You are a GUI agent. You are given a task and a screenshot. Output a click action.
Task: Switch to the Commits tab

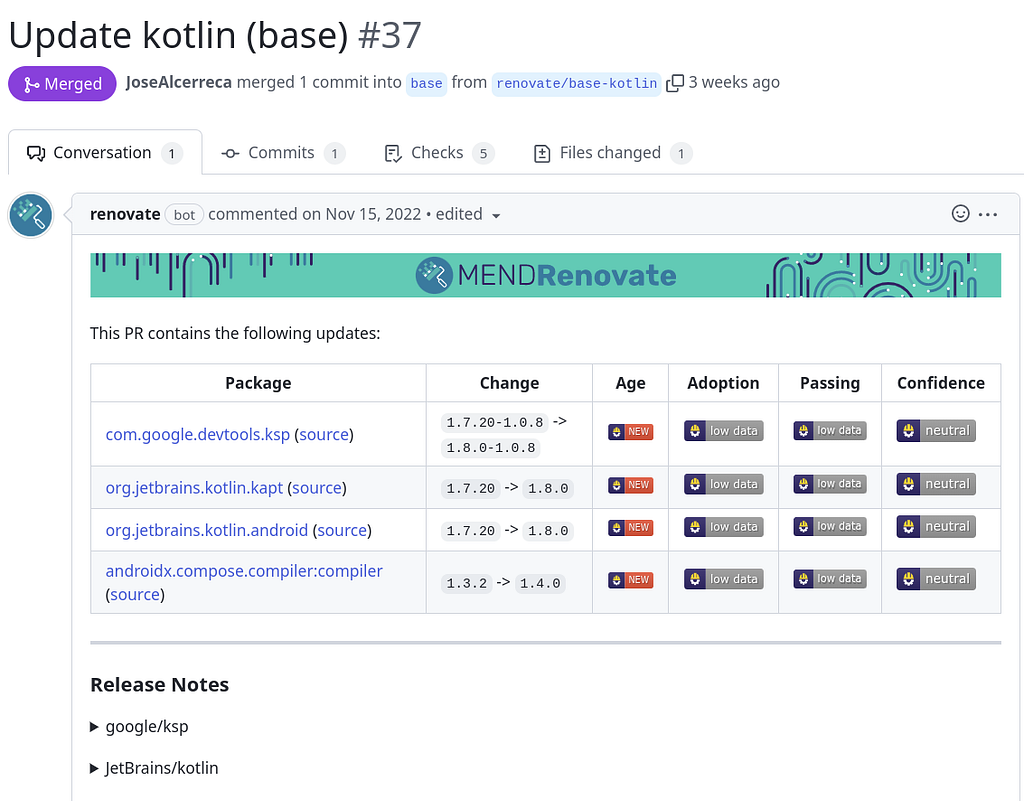[283, 153]
